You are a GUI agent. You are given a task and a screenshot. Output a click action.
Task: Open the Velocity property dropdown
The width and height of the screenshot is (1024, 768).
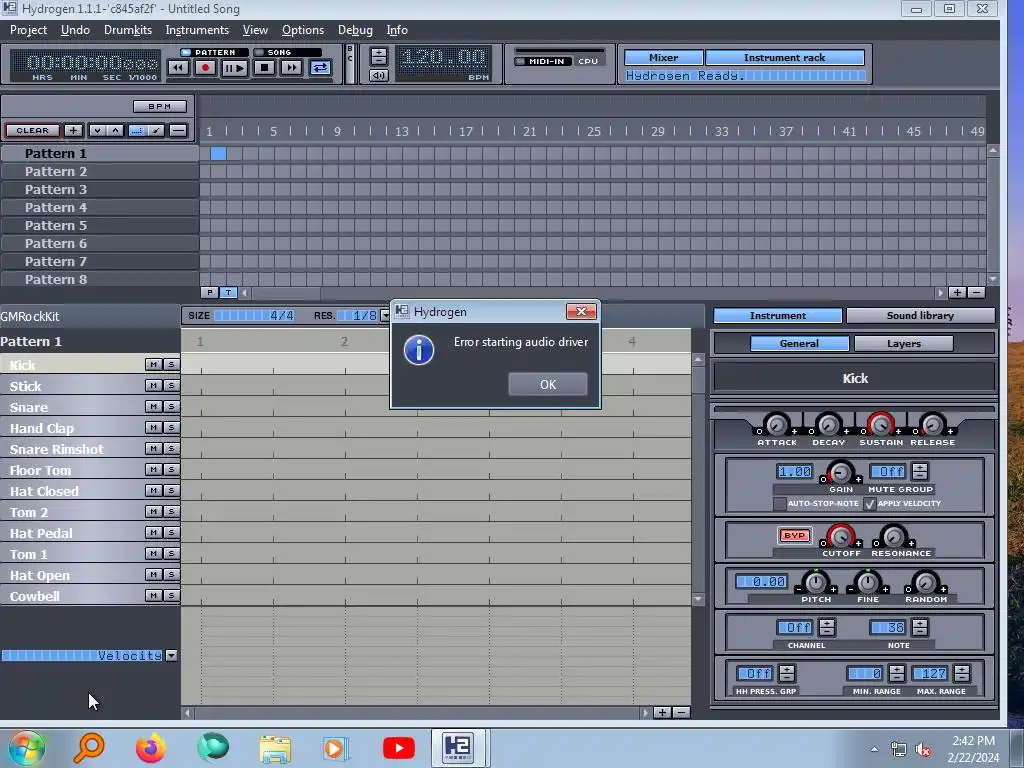point(171,655)
